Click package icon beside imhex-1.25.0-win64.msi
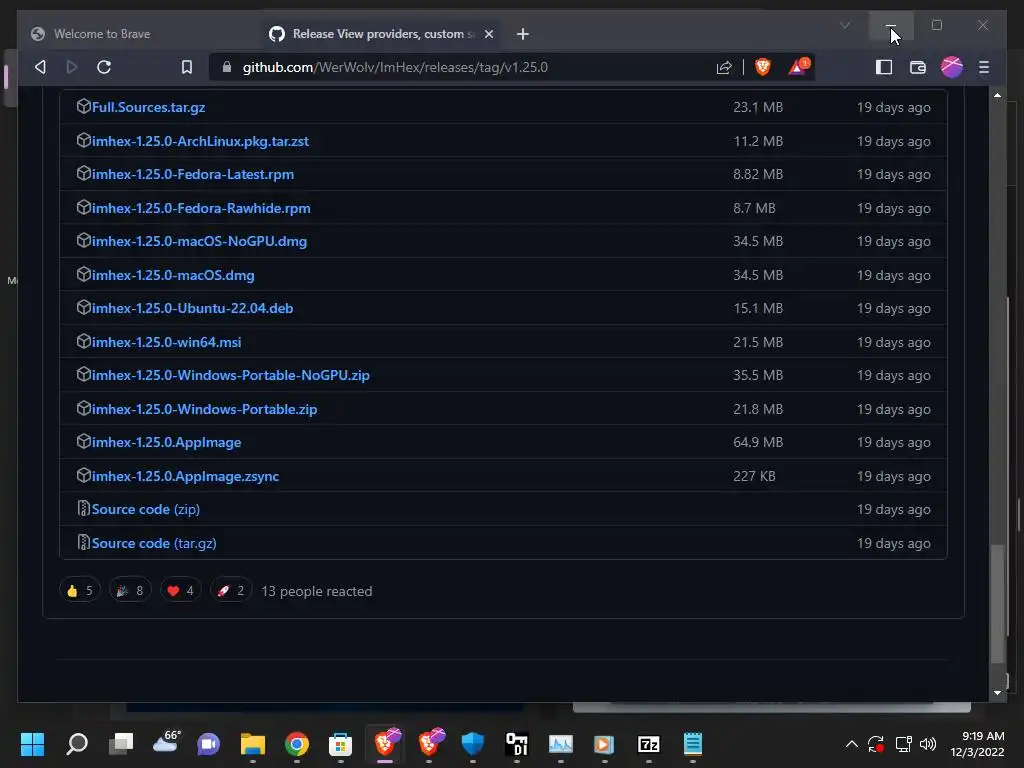1024x768 pixels. pyautogui.click(x=83, y=341)
